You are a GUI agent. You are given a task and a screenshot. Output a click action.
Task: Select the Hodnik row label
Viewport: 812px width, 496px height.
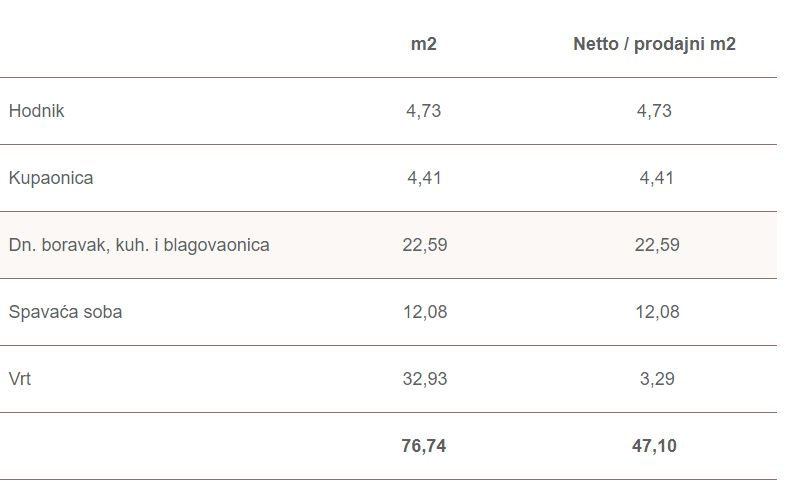click(x=36, y=111)
